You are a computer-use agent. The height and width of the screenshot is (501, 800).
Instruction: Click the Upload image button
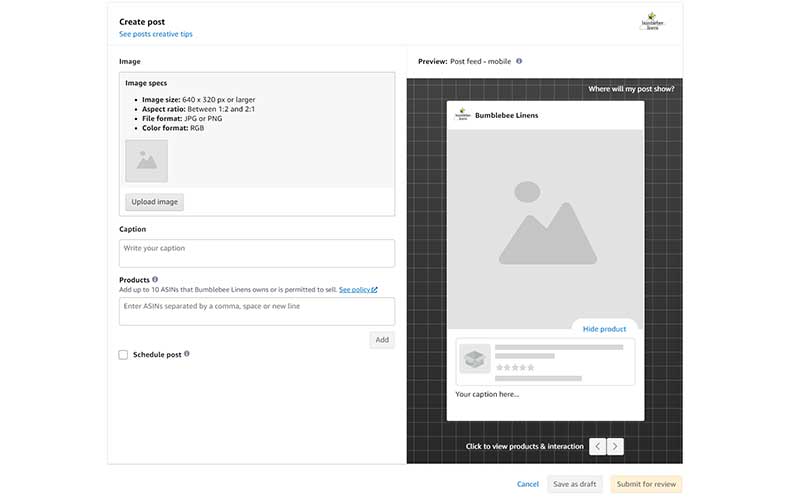(155, 202)
